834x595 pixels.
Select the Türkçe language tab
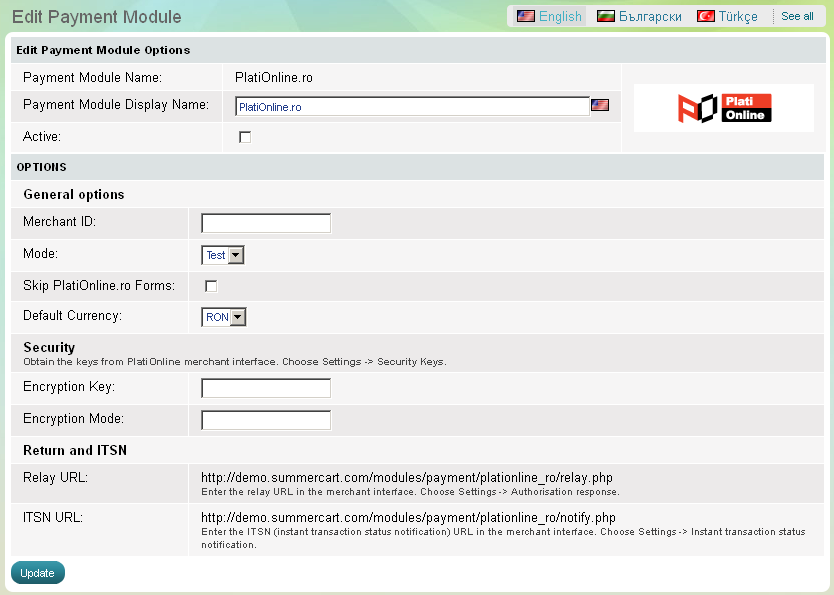point(738,16)
